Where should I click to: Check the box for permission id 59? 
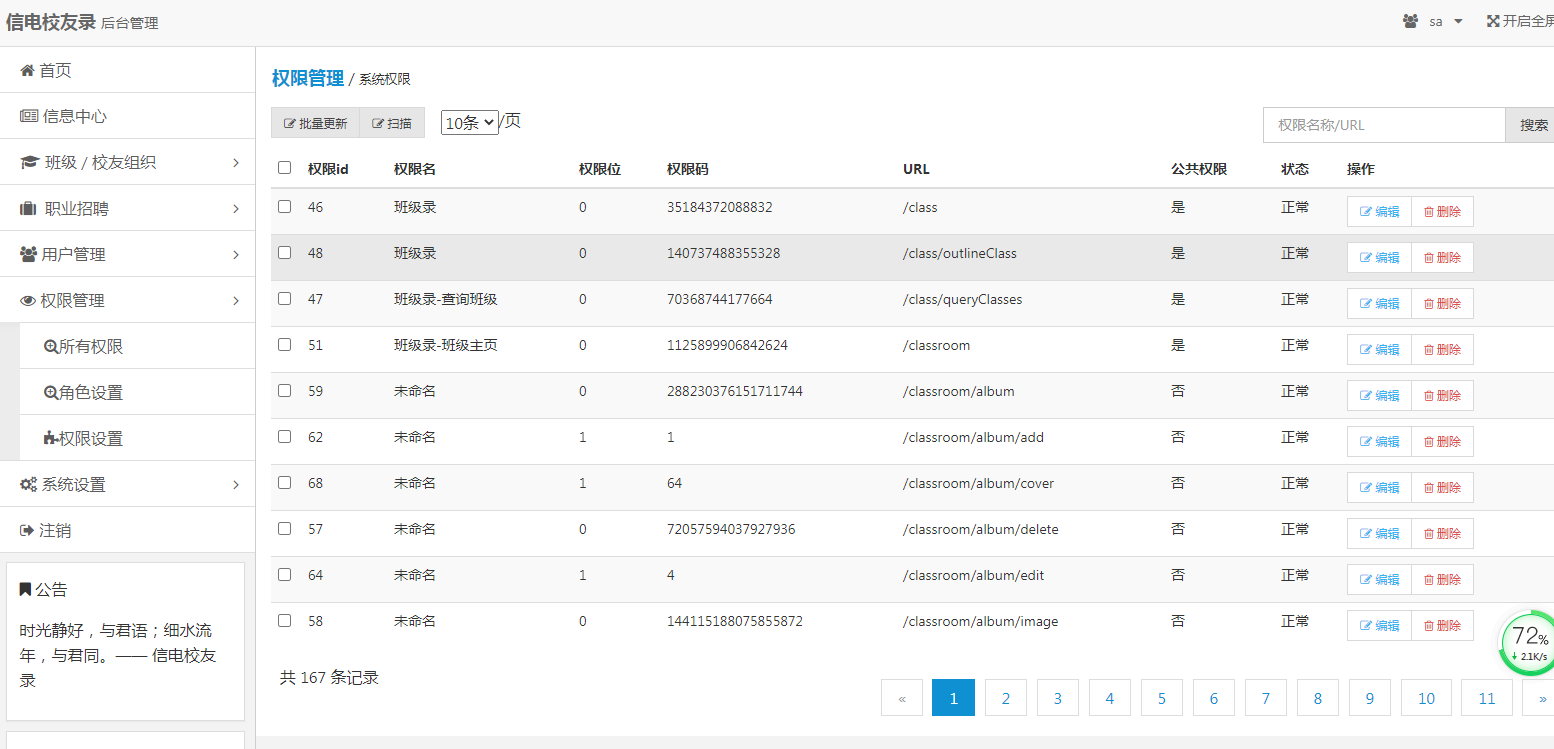tap(285, 391)
